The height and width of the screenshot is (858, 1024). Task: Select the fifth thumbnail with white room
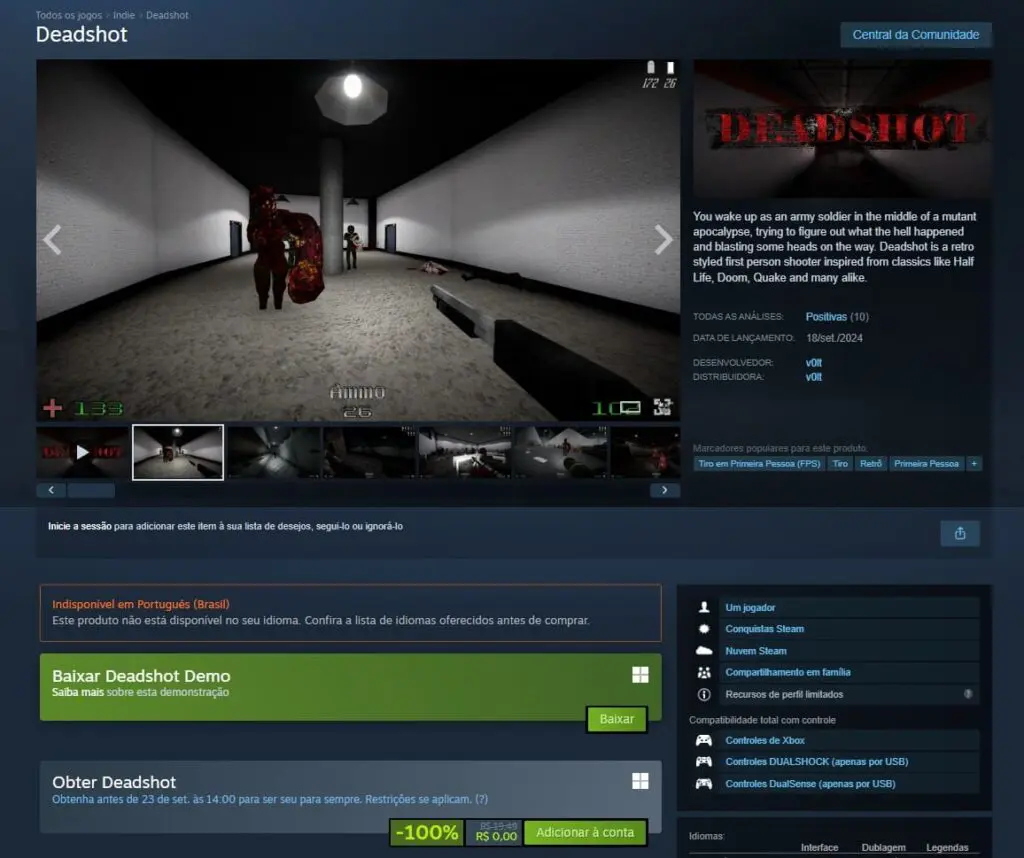pyautogui.click(x=465, y=452)
